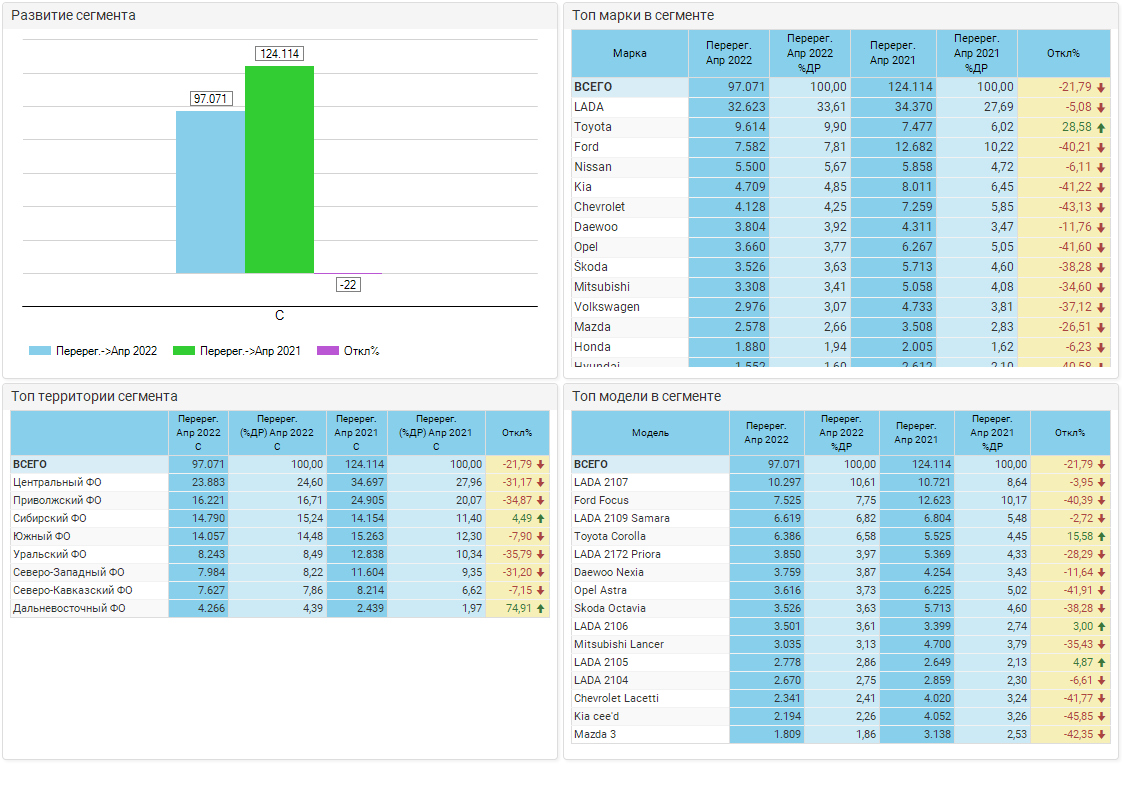Click green up arrow in Toyota Corolla row

point(1101,537)
